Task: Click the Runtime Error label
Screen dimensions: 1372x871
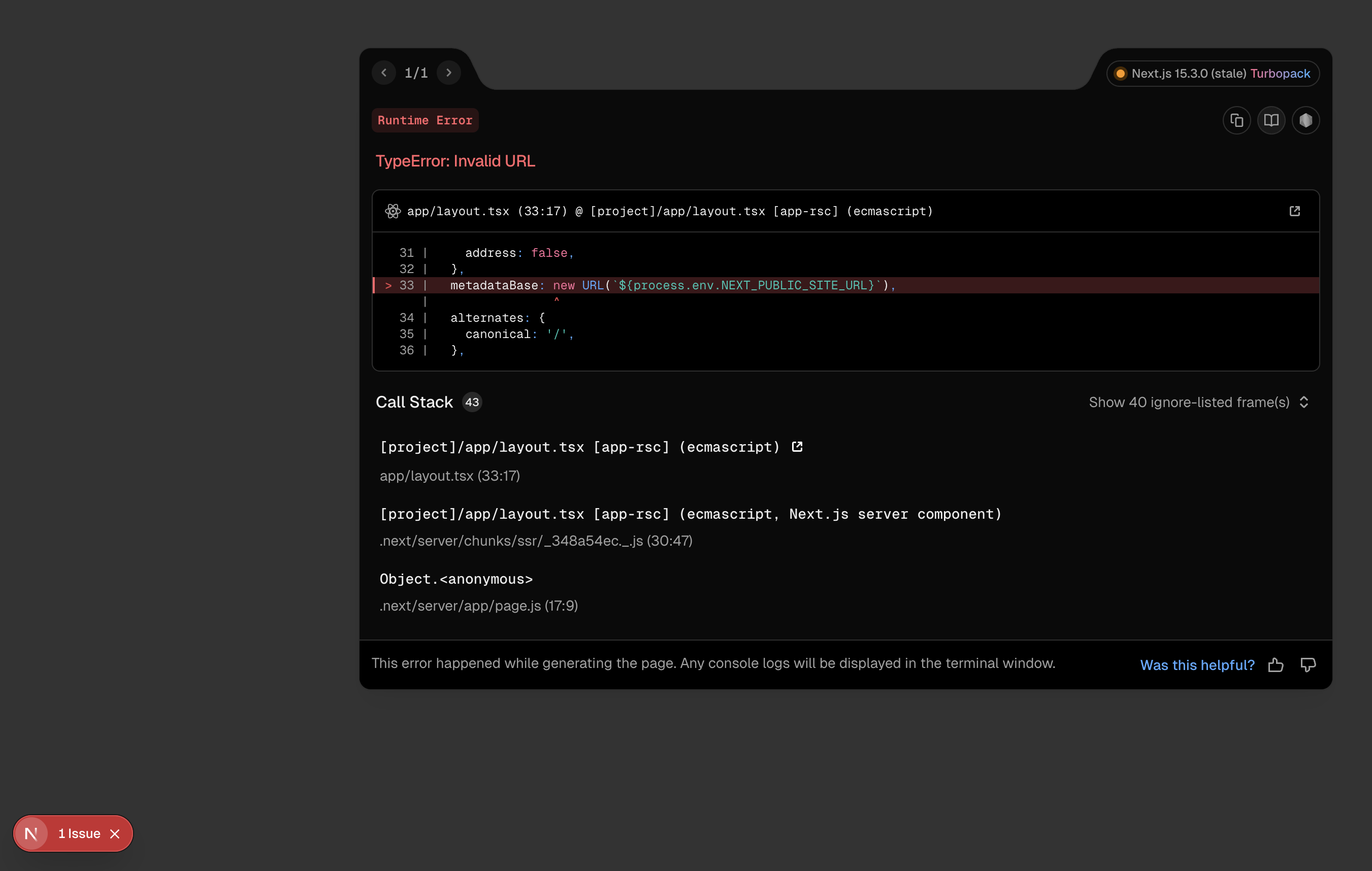Action: click(x=425, y=120)
